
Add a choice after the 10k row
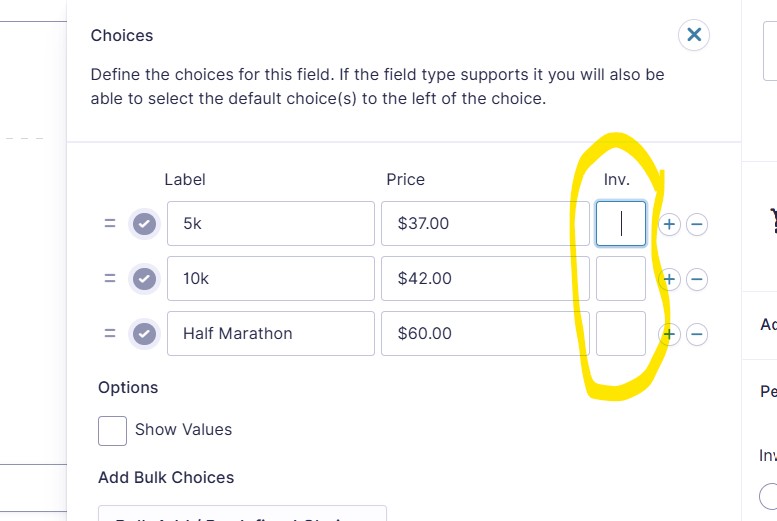(x=669, y=279)
